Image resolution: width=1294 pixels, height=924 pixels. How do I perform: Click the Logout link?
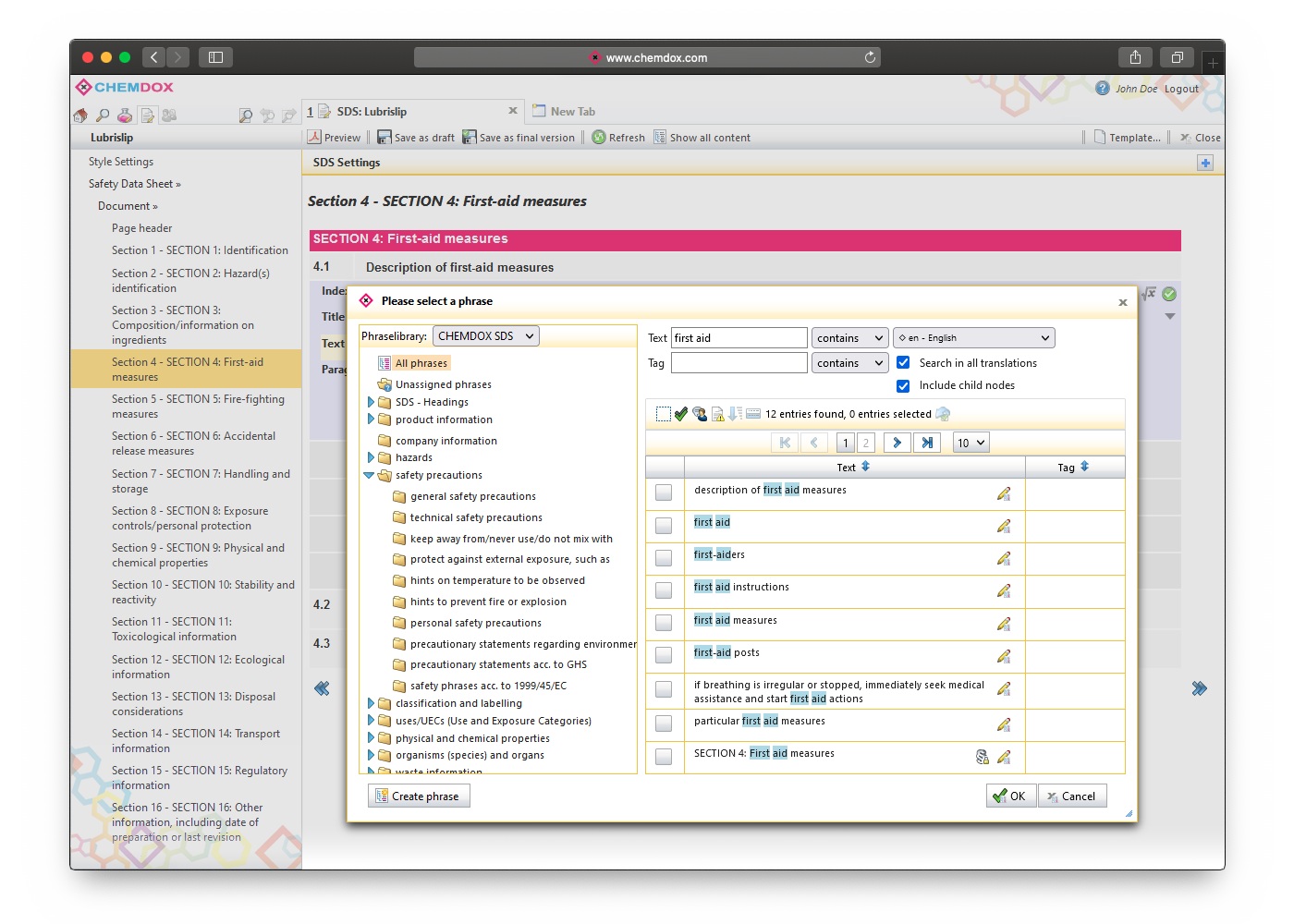point(1181,89)
